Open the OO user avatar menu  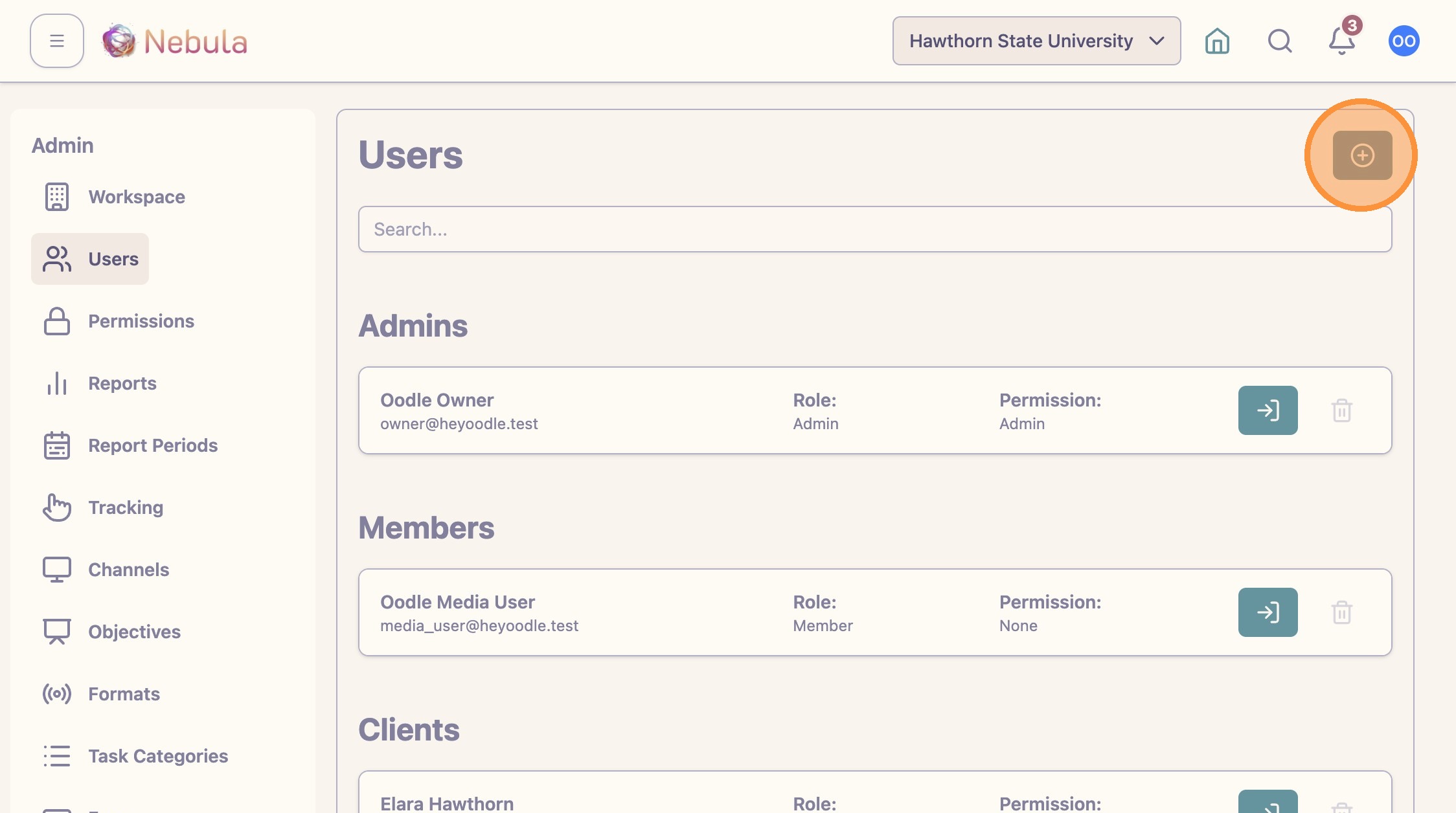[x=1404, y=41]
